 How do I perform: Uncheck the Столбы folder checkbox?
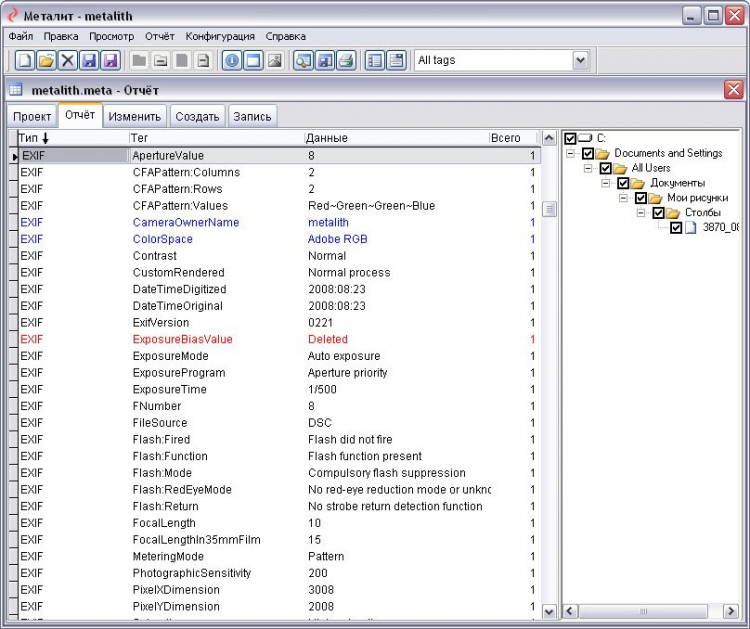click(x=658, y=213)
